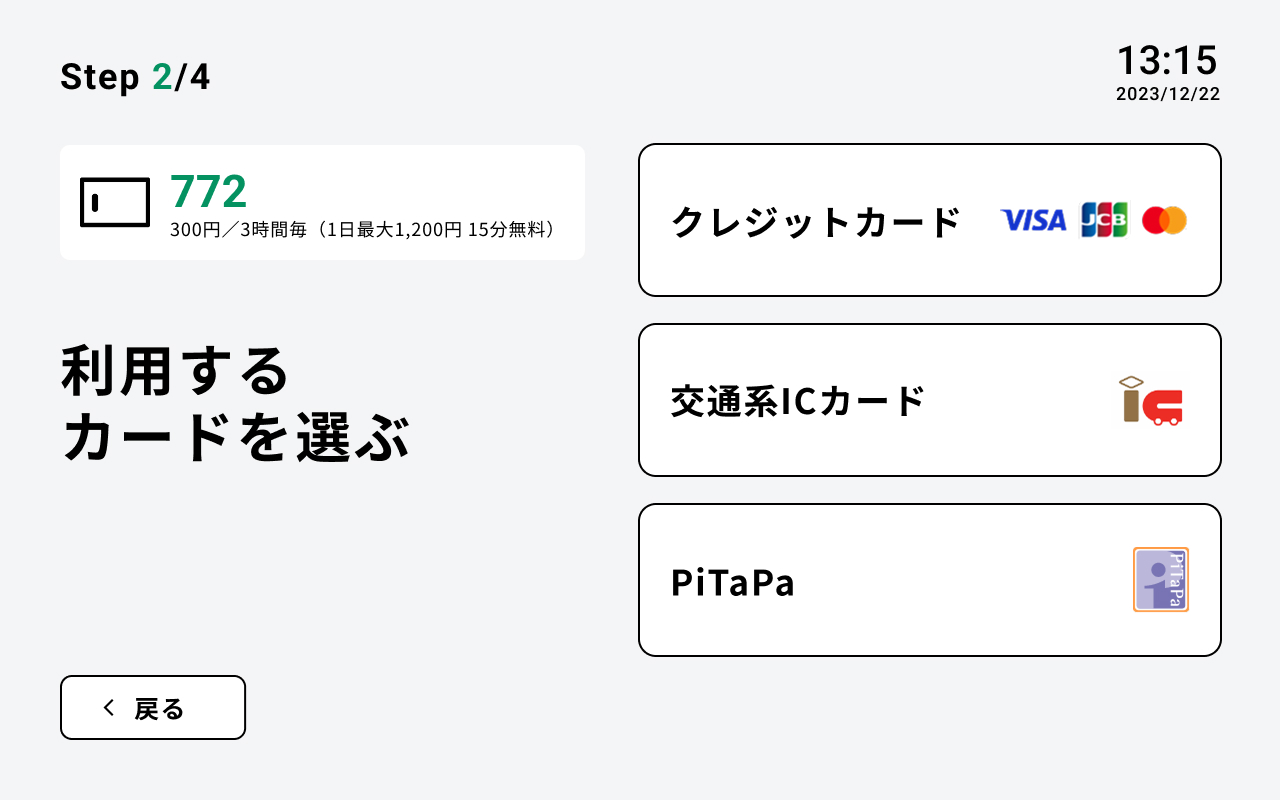1280x800 pixels.
Task: Click the Step 2/4 progress indicator
Action: pos(135,77)
